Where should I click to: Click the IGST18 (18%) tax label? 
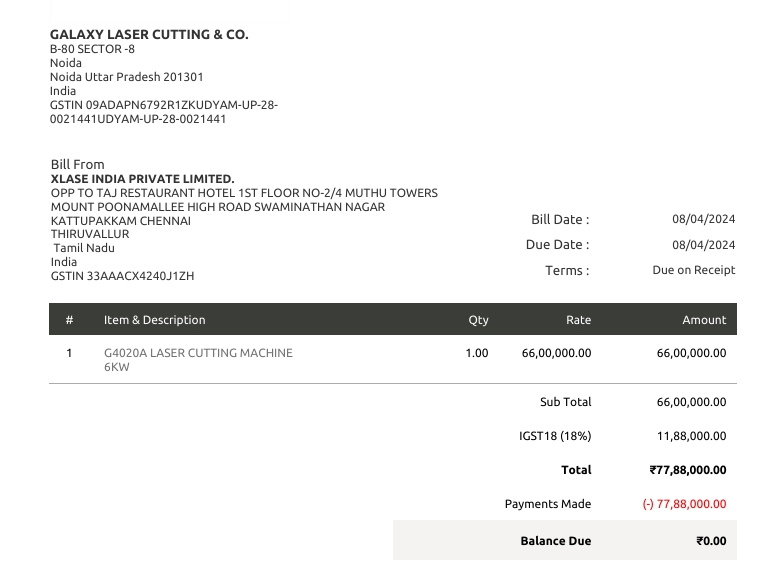point(549,436)
